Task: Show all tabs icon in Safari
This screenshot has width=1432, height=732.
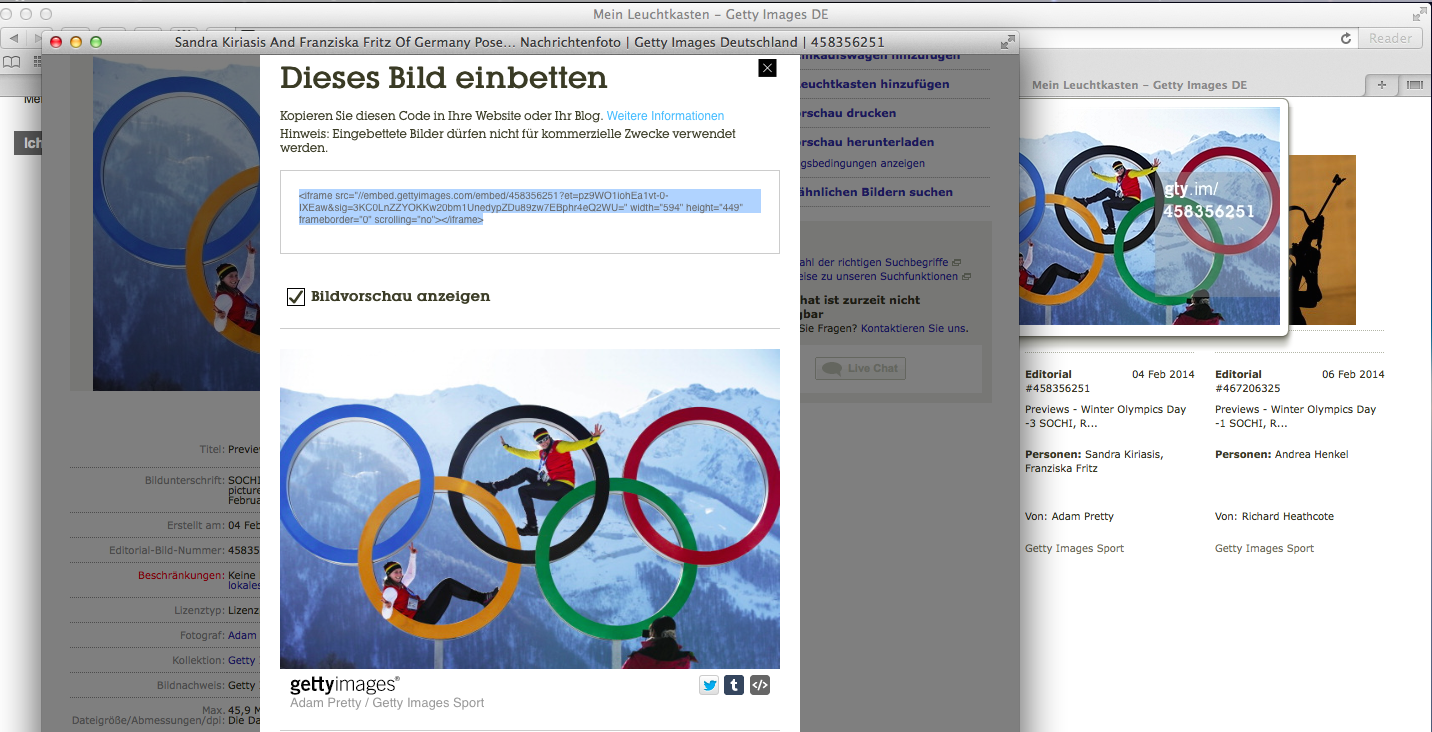Action: coord(1415,85)
